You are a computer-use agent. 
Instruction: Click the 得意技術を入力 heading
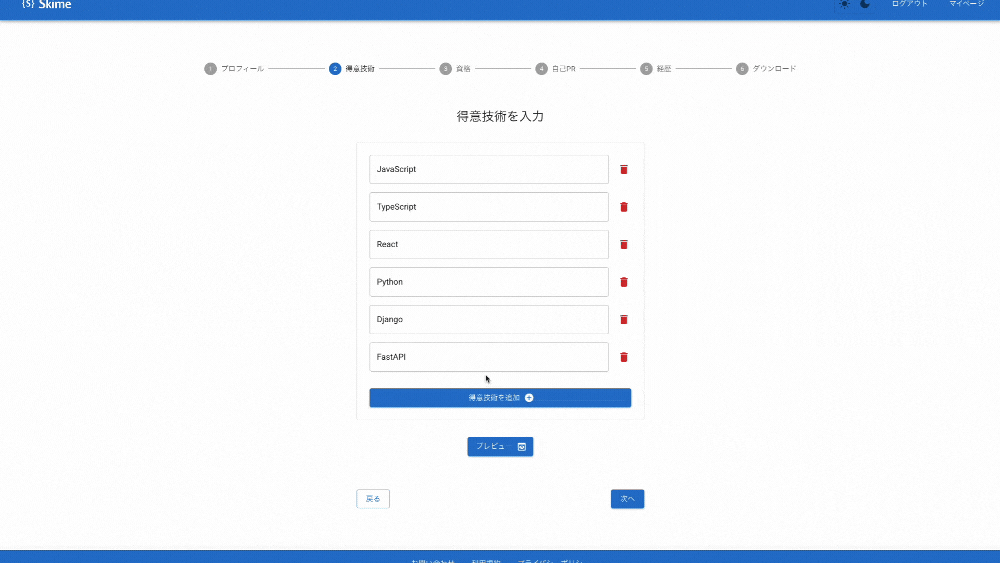[x=500, y=117]
